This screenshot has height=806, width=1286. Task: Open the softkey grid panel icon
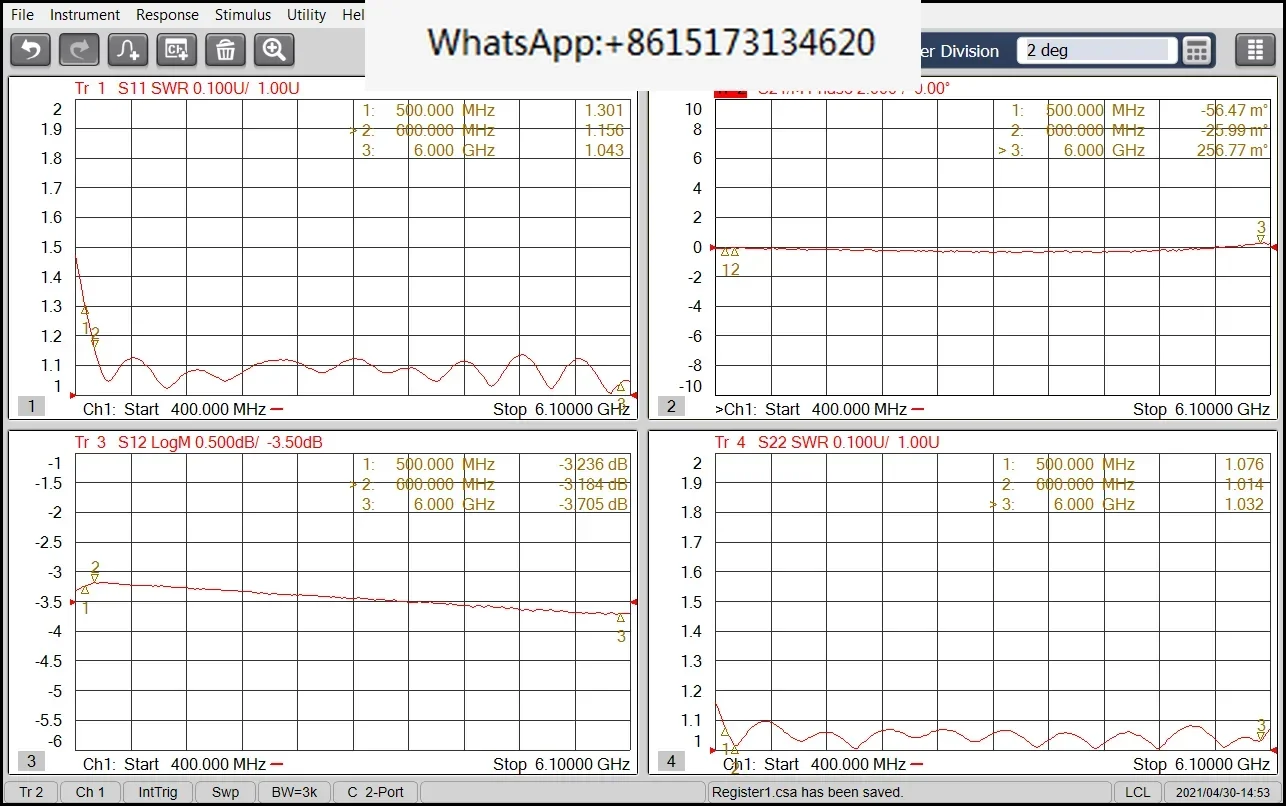[1255, 50]
